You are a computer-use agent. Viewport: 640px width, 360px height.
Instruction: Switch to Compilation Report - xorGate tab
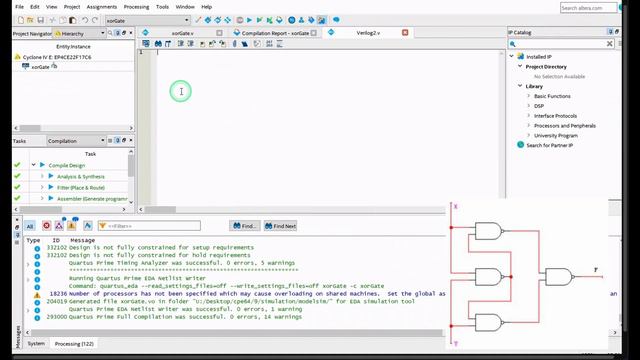tap(275, 33)
